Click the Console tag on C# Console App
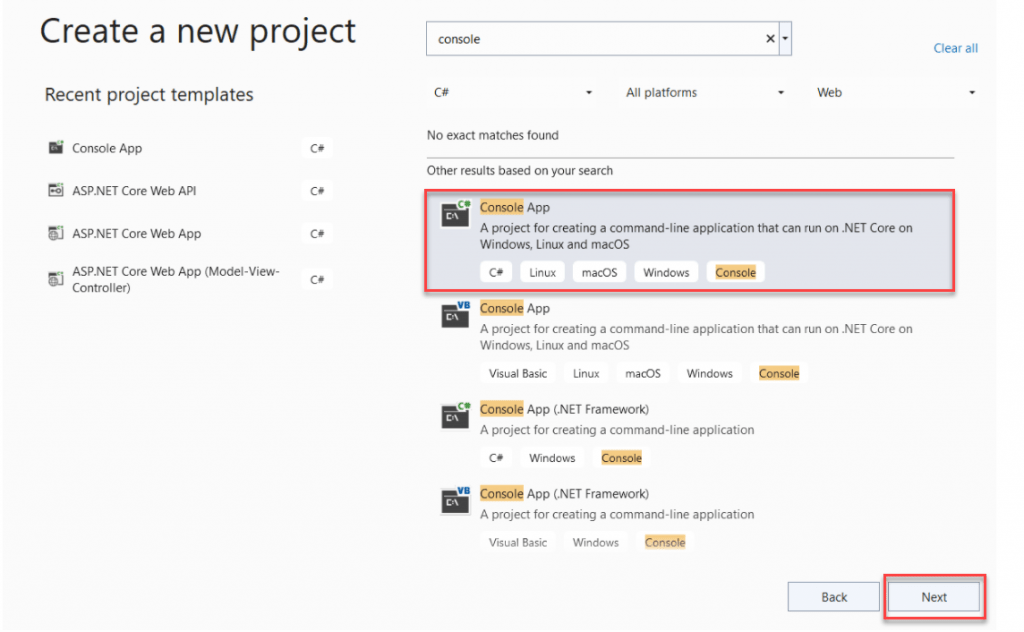The width and height of the screenshot is (1024, 632). pyautogui.click(x=735, y=272)
